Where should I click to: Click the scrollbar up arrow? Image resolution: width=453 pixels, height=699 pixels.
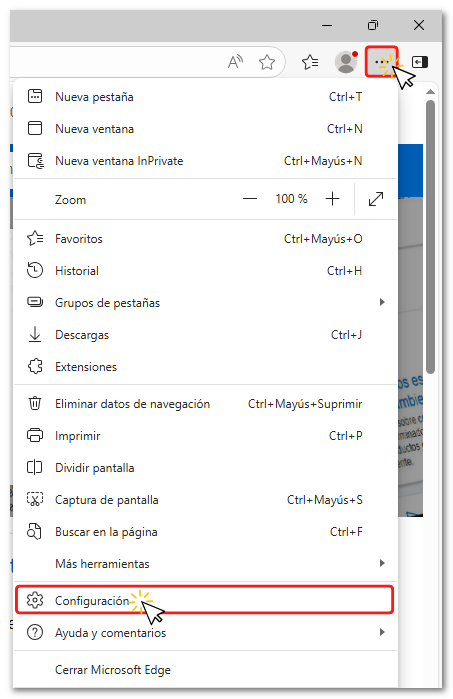coord(430,91)
